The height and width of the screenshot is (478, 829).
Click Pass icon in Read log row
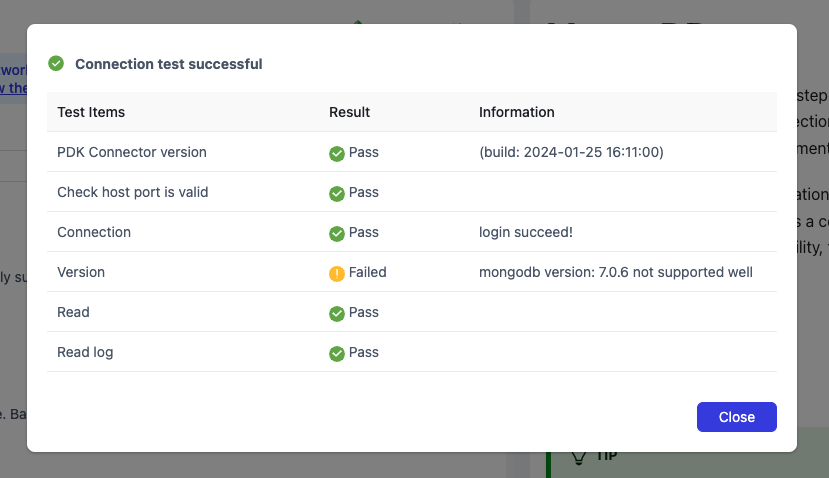pos(337,353)
